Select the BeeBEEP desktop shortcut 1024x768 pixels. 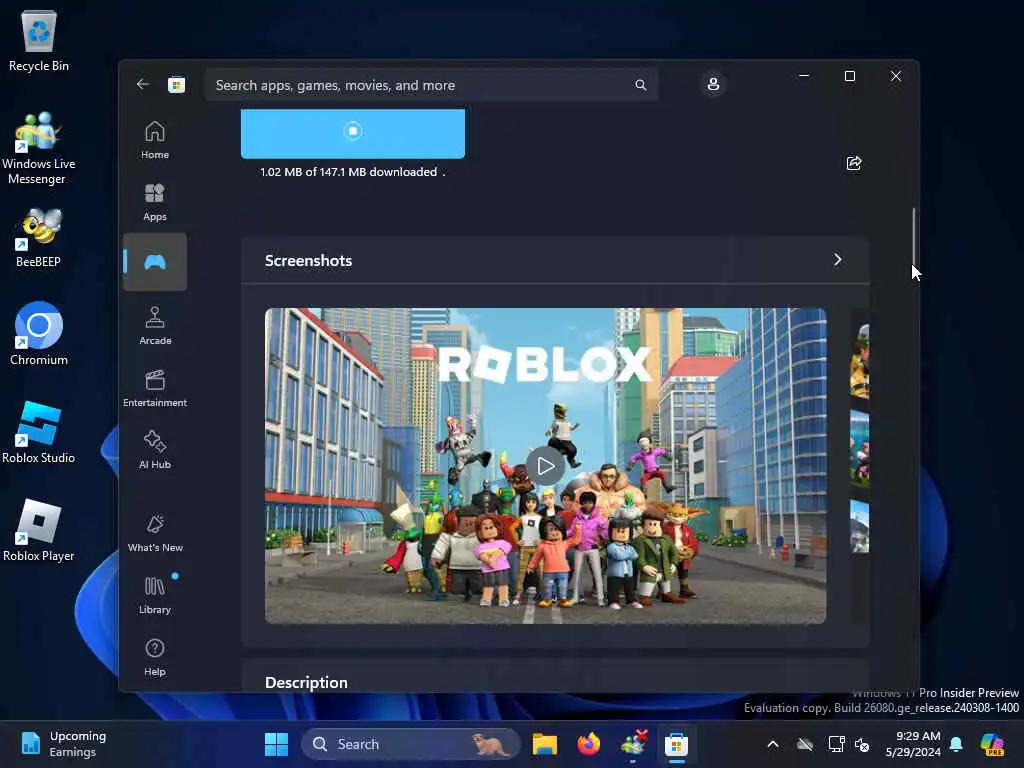(x=39, y=238)
